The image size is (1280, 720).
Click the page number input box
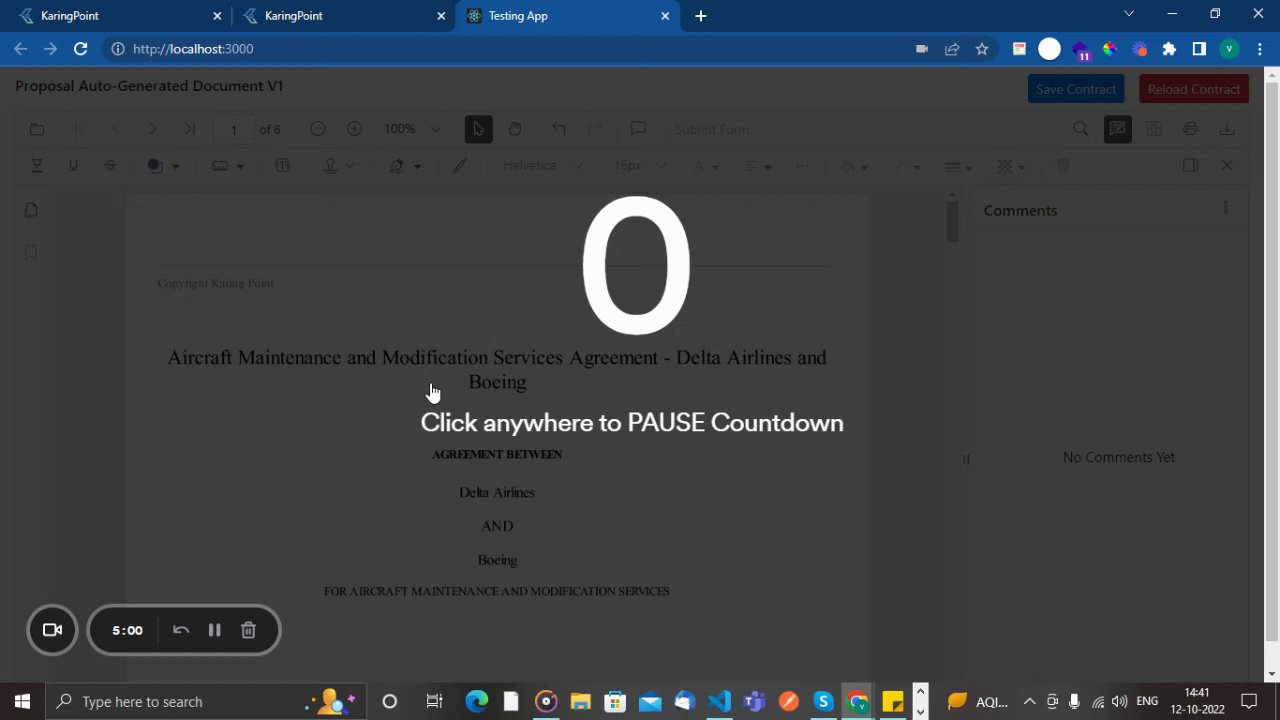[x=233, y=129]
